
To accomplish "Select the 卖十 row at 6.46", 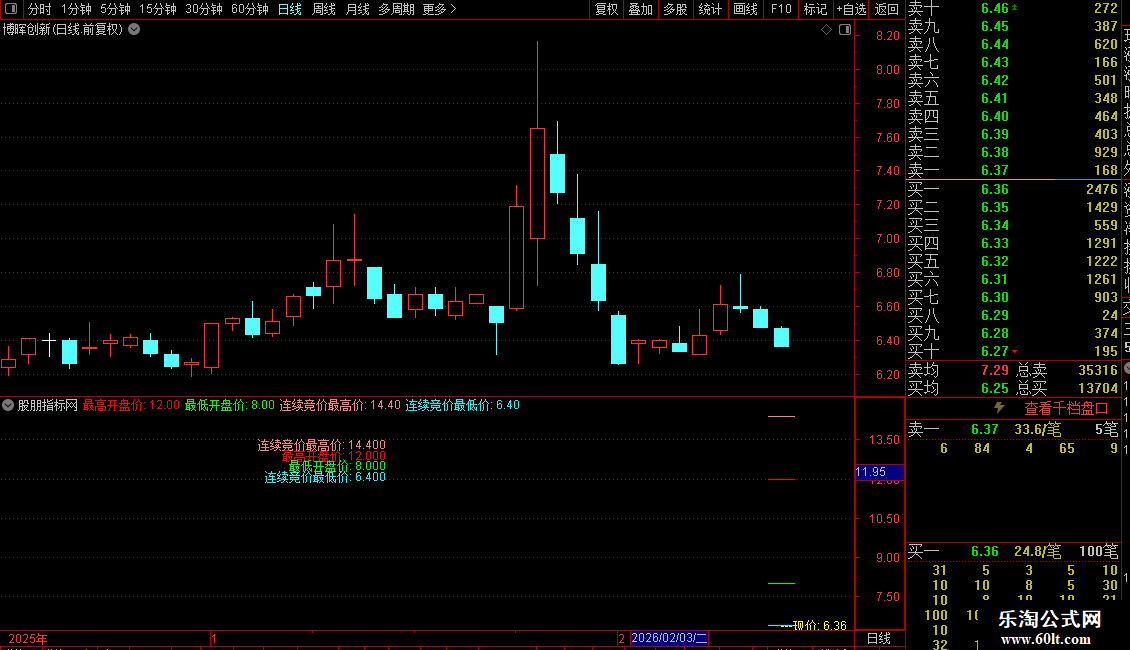I will coord(1013,8).
